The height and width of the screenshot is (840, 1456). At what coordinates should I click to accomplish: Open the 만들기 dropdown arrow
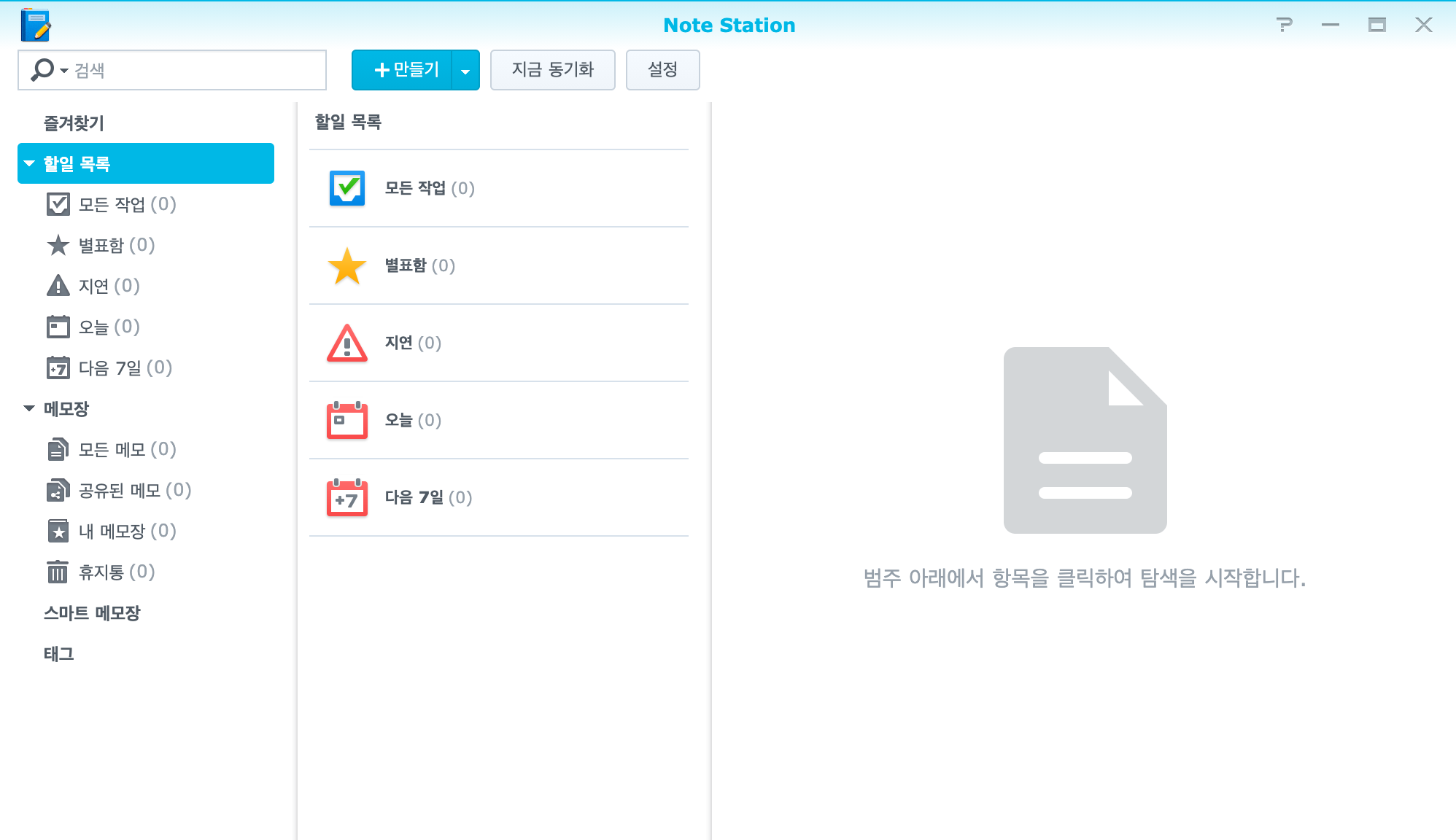coord(465,71)
